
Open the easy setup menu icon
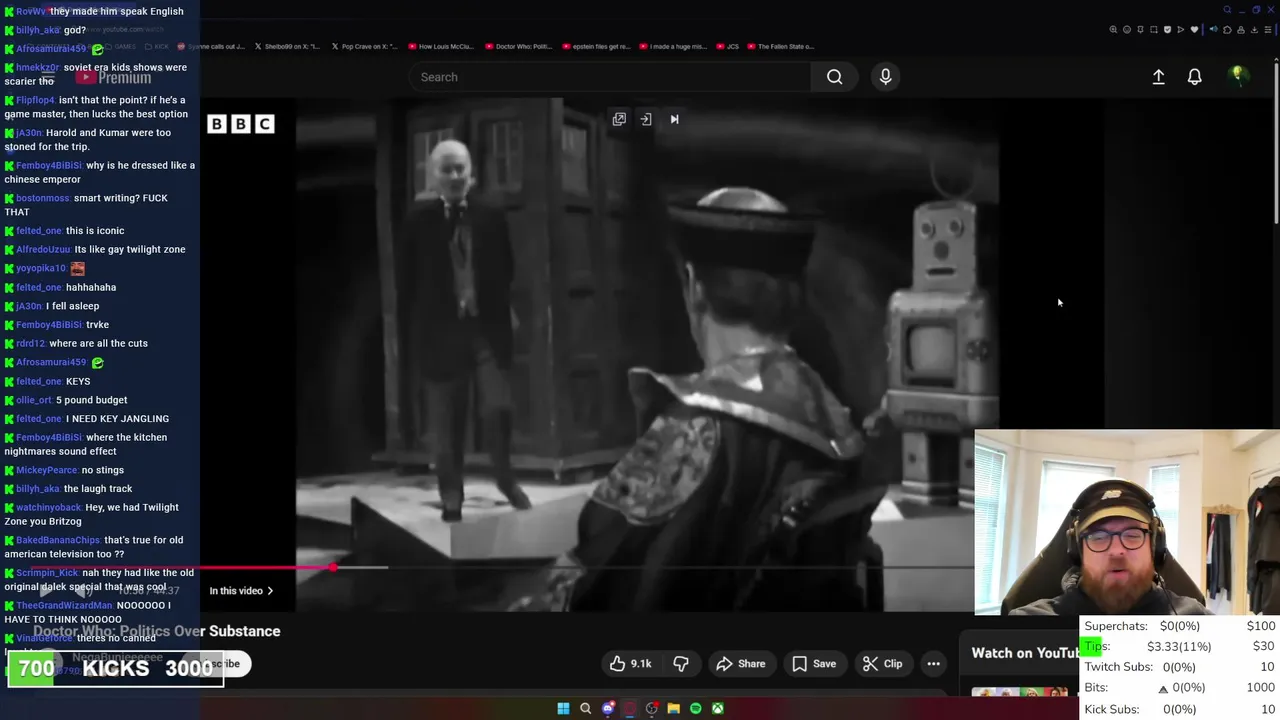coord(1268,30)
